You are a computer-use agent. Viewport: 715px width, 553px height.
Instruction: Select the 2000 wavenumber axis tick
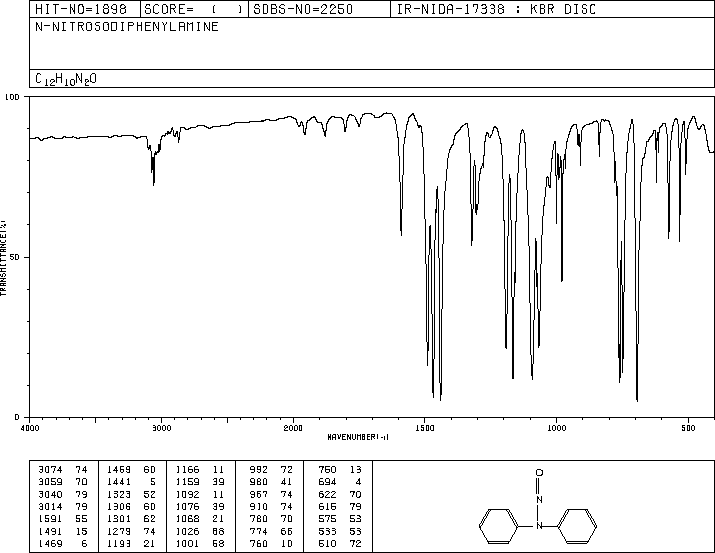(x=293, y=428)
